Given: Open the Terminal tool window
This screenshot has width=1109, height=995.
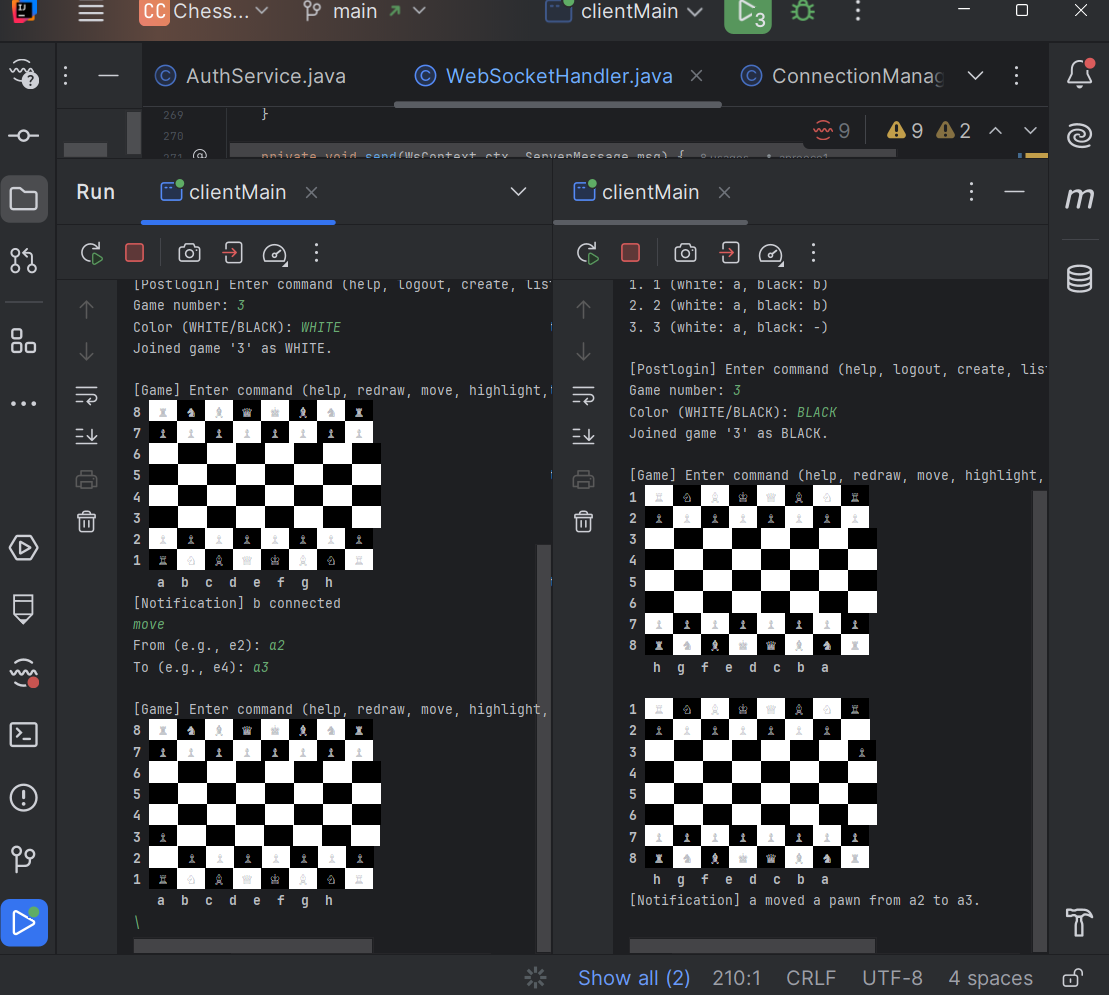Looking at the screenshot, I should point(24,735).
